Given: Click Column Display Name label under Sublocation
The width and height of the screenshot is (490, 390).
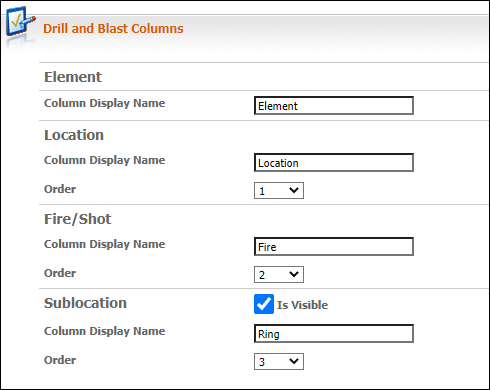Looking at the screenshot, I should pos(105,331).
